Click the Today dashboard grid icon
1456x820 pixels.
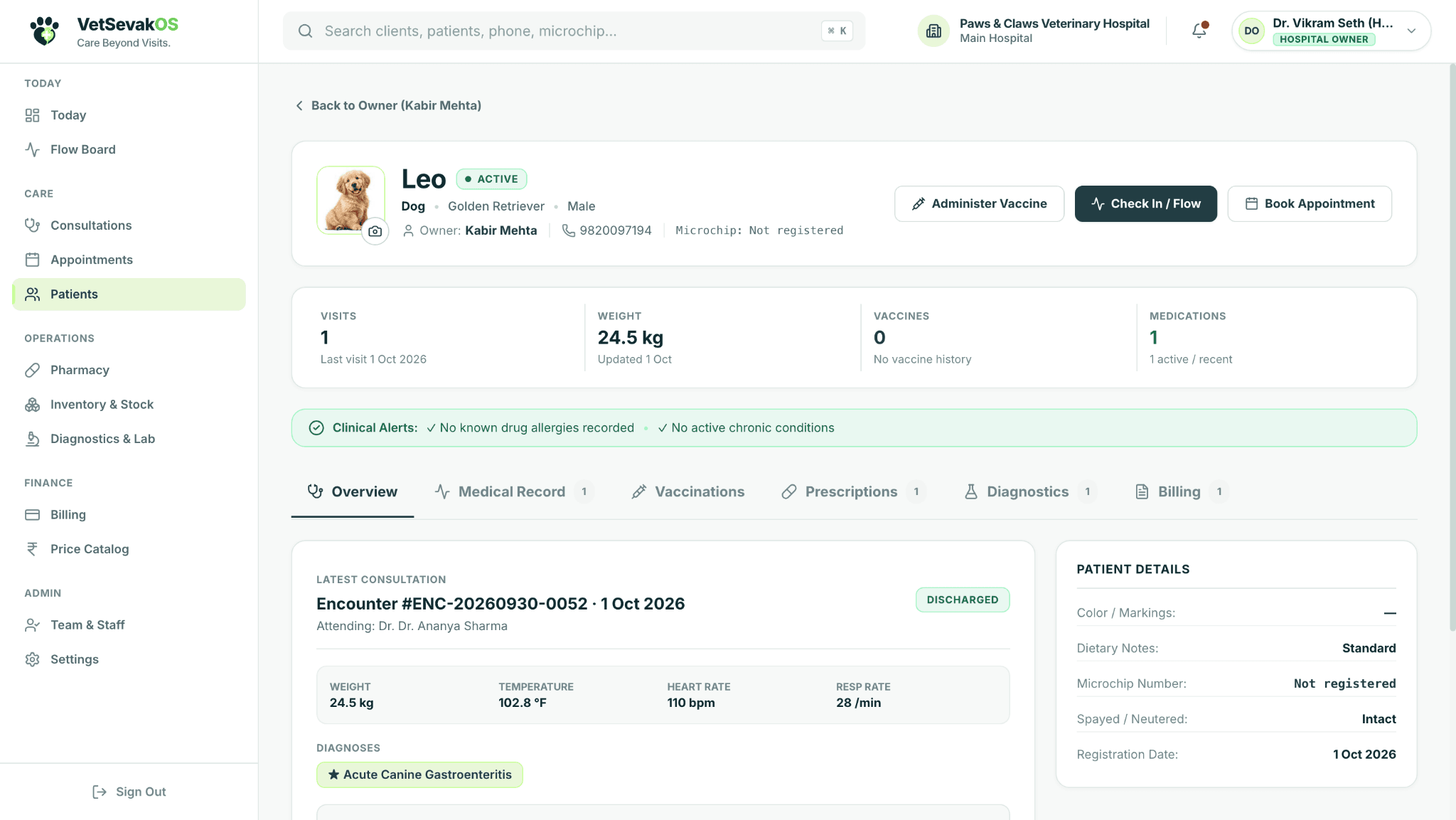pyautogui.click(x=32, y=115)
